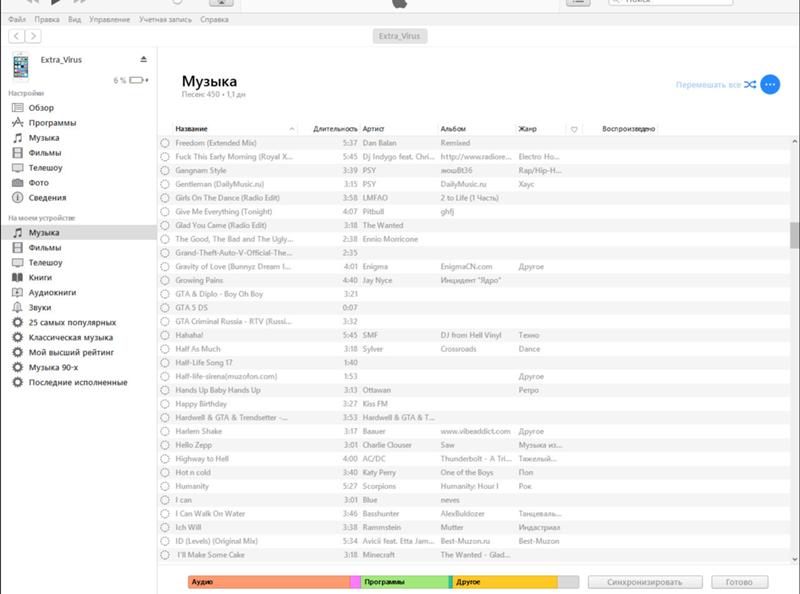Toggle circle for Harlem Shake

165,431
